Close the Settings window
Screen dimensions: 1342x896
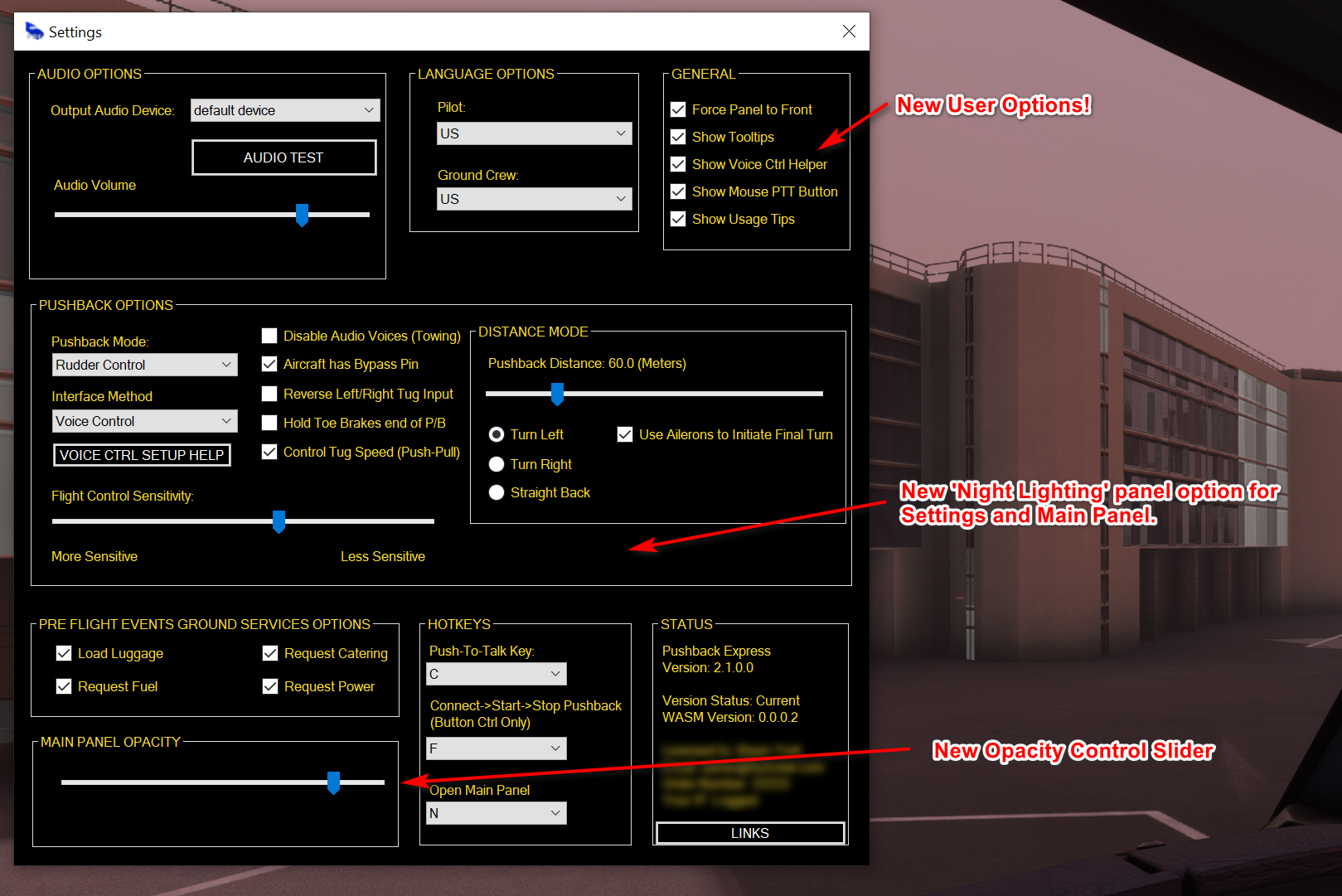coord(849,31)
